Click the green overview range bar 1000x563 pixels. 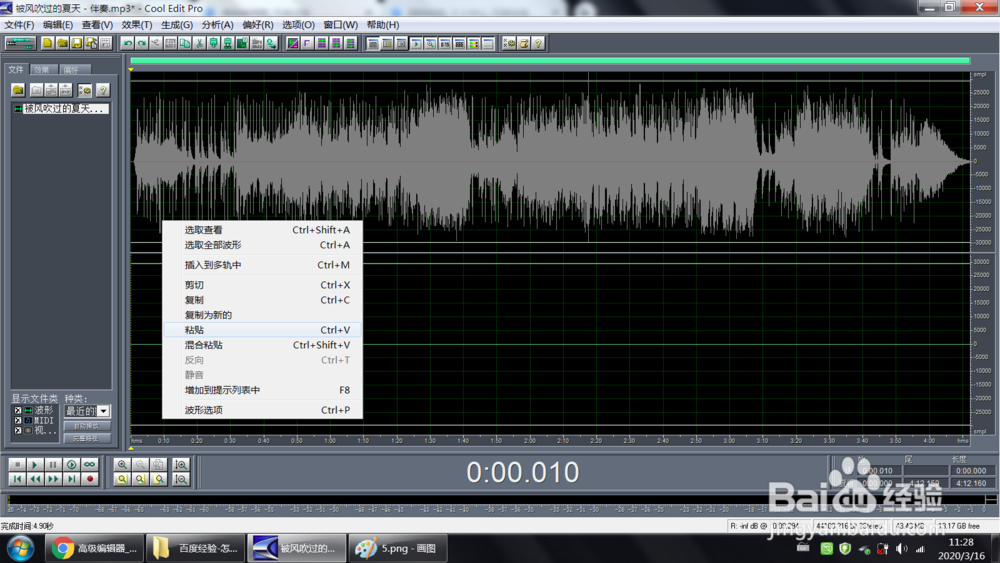coord(550,61)
